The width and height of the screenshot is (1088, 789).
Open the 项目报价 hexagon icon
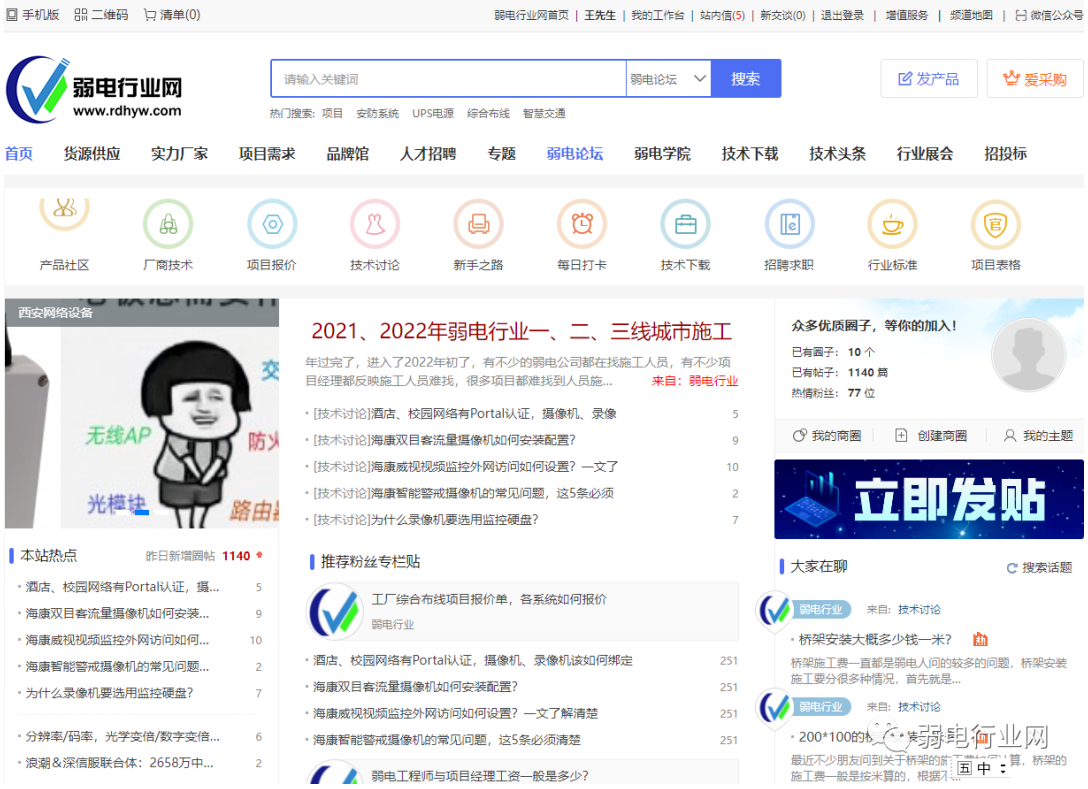(271, 224)
